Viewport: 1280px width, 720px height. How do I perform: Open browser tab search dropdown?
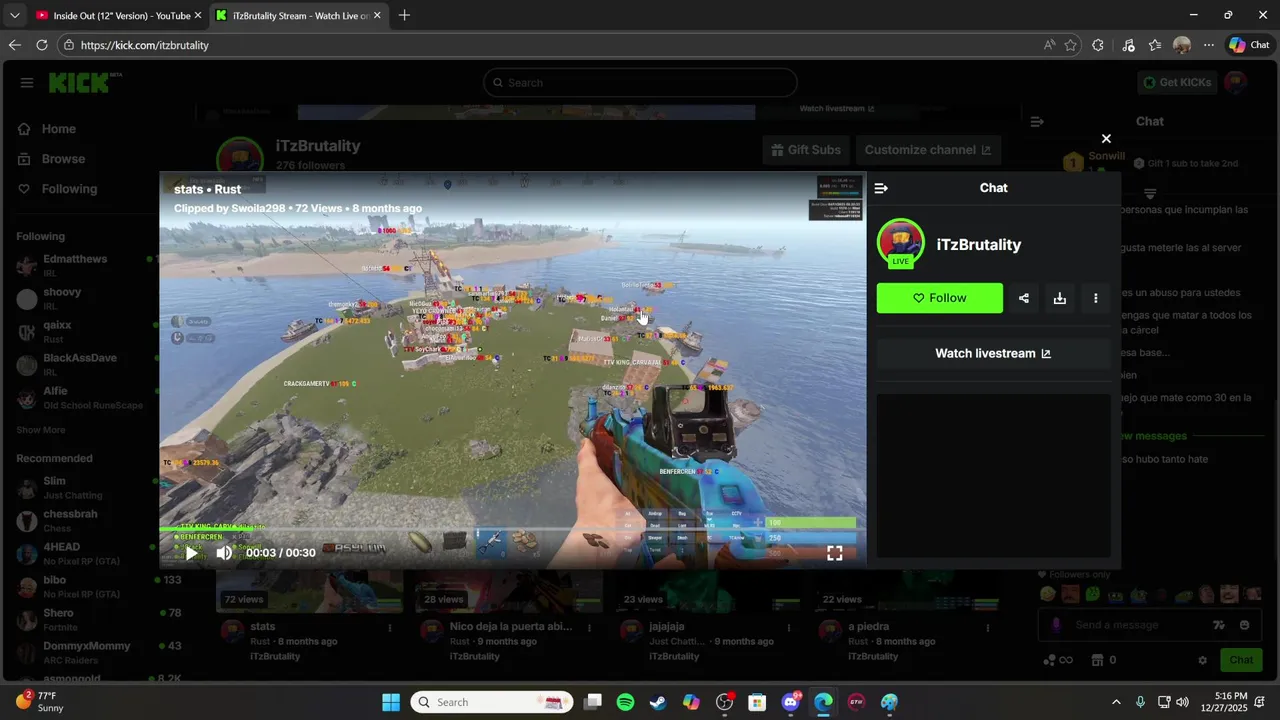(14, 16)
